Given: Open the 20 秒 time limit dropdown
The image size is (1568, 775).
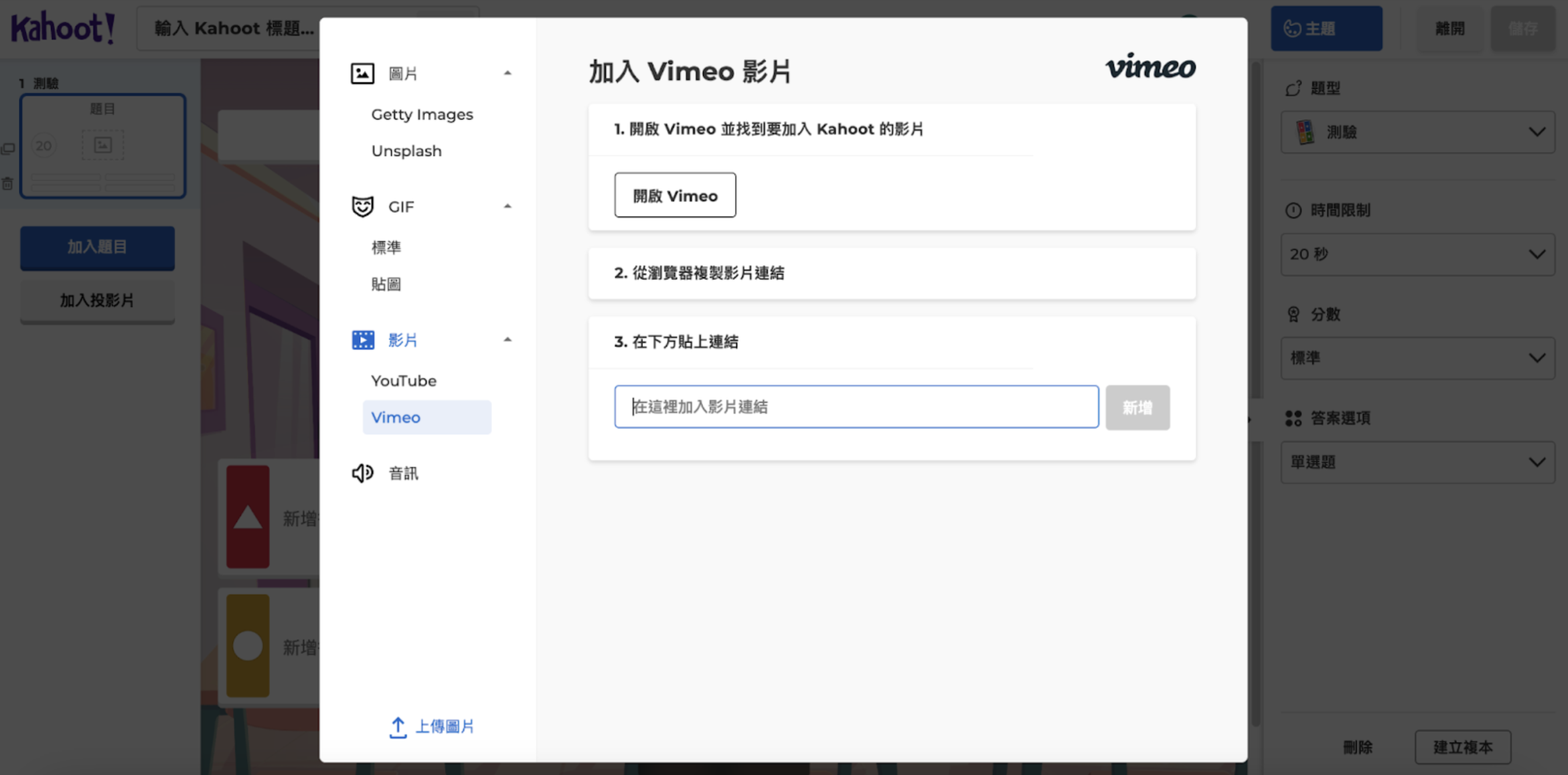Looking at the screenshot, I should [1417, 254].
